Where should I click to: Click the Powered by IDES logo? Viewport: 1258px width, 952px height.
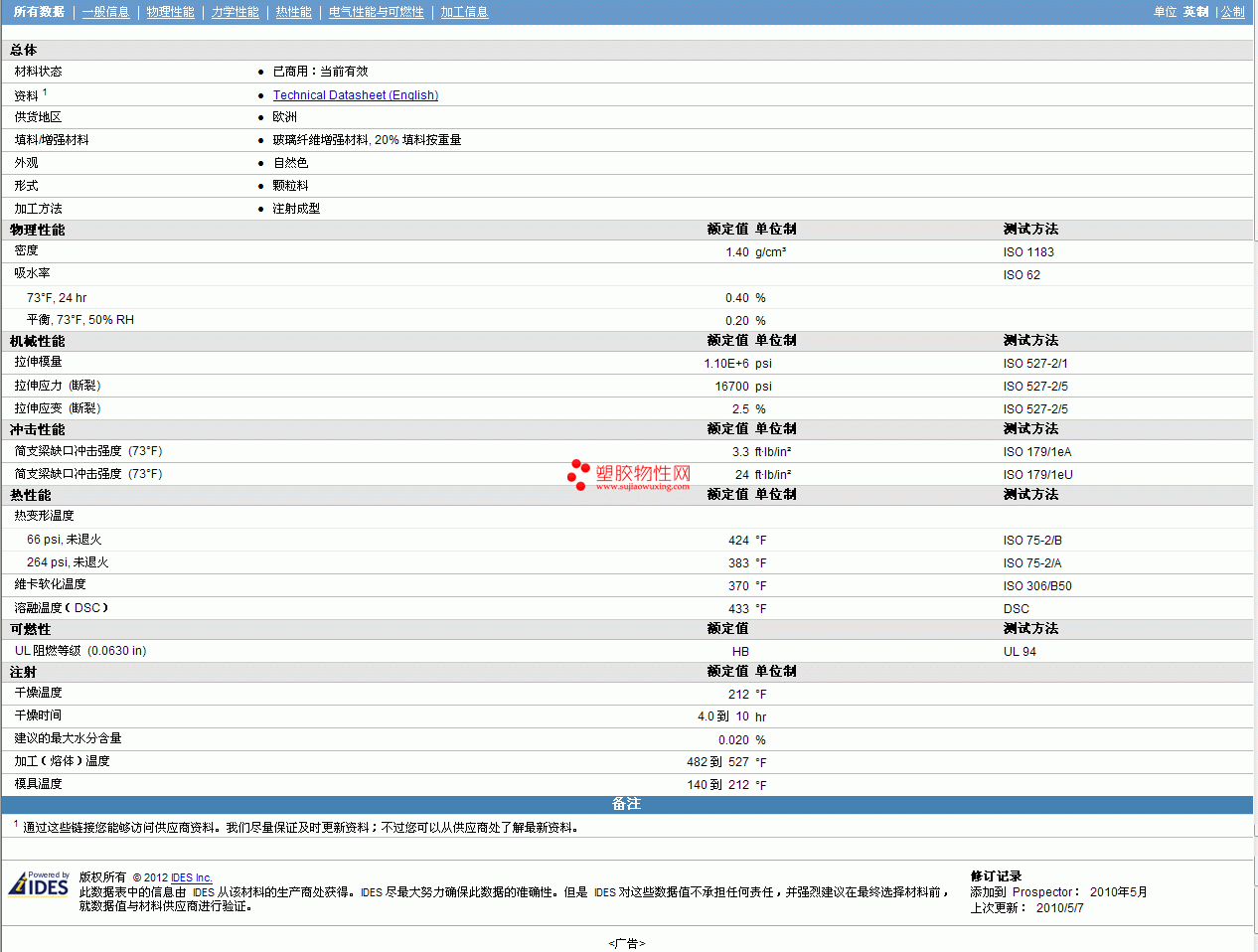(x=39, y=882)
